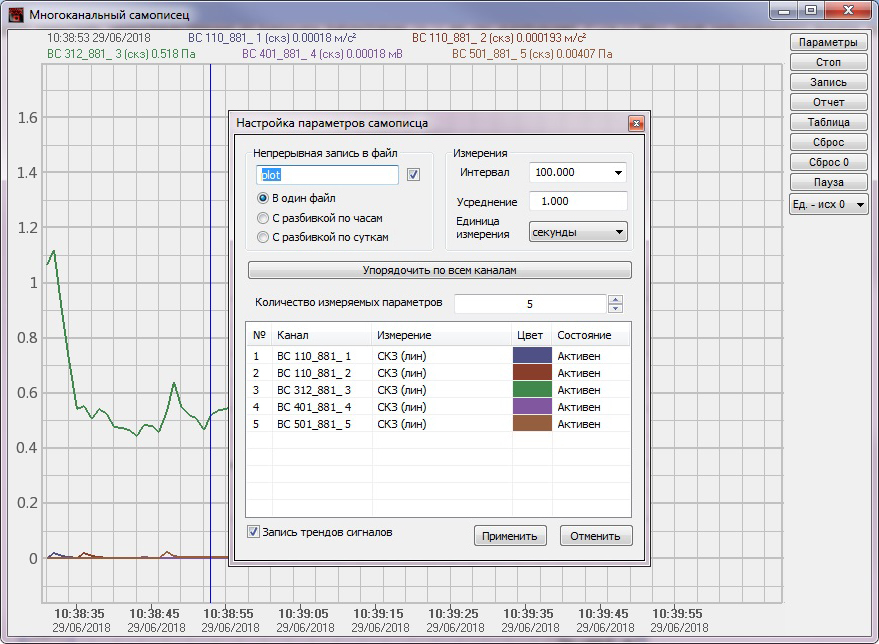The height and width of the screenshot is (644, 879).
Task: Select the В один файл radio option
Action: point(262,198)
